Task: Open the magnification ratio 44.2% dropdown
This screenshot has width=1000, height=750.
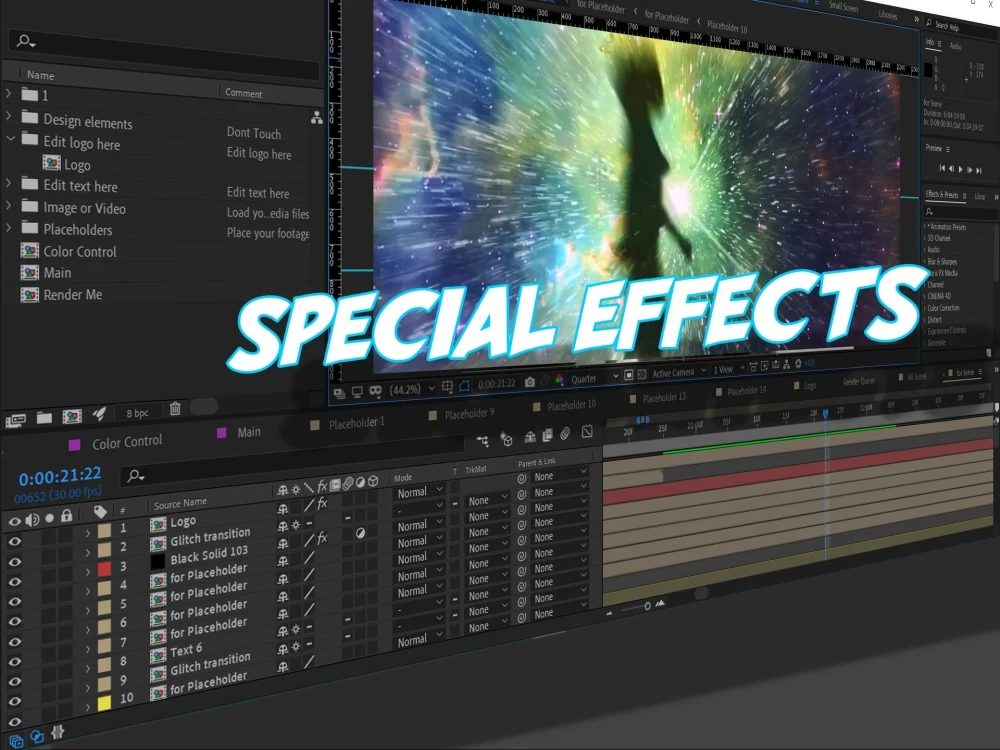Action: coord(412,389)
